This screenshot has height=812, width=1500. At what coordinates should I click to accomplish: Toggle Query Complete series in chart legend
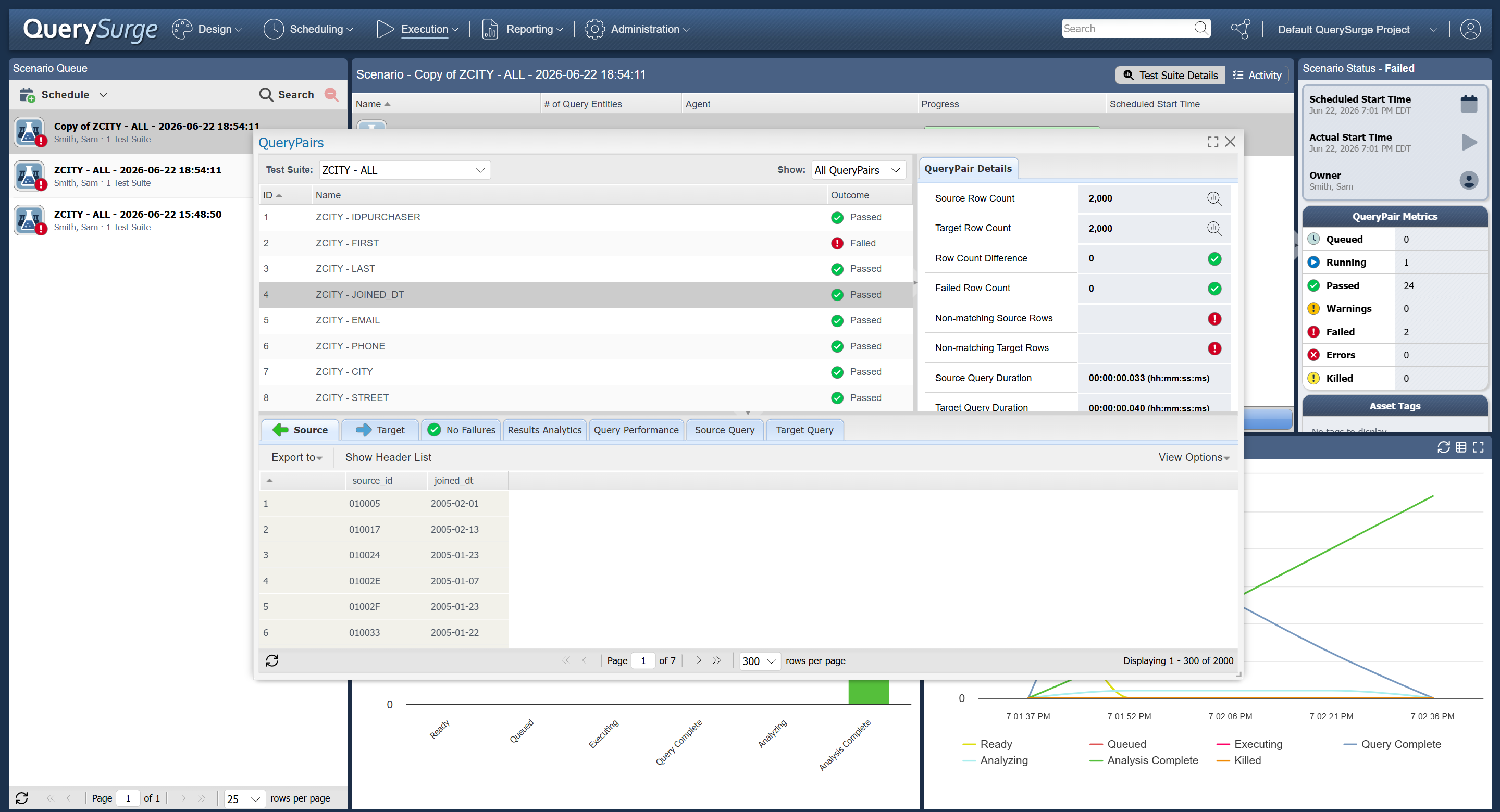click(x=1392, y=744)
